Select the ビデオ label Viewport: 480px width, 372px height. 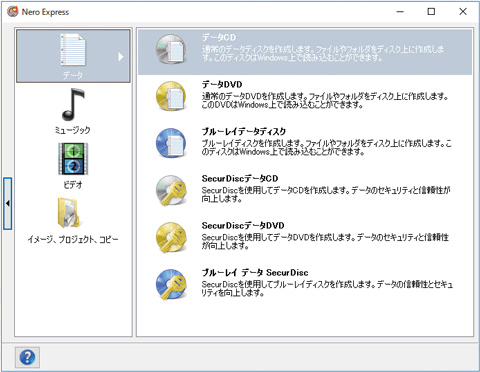click(73, 184)
